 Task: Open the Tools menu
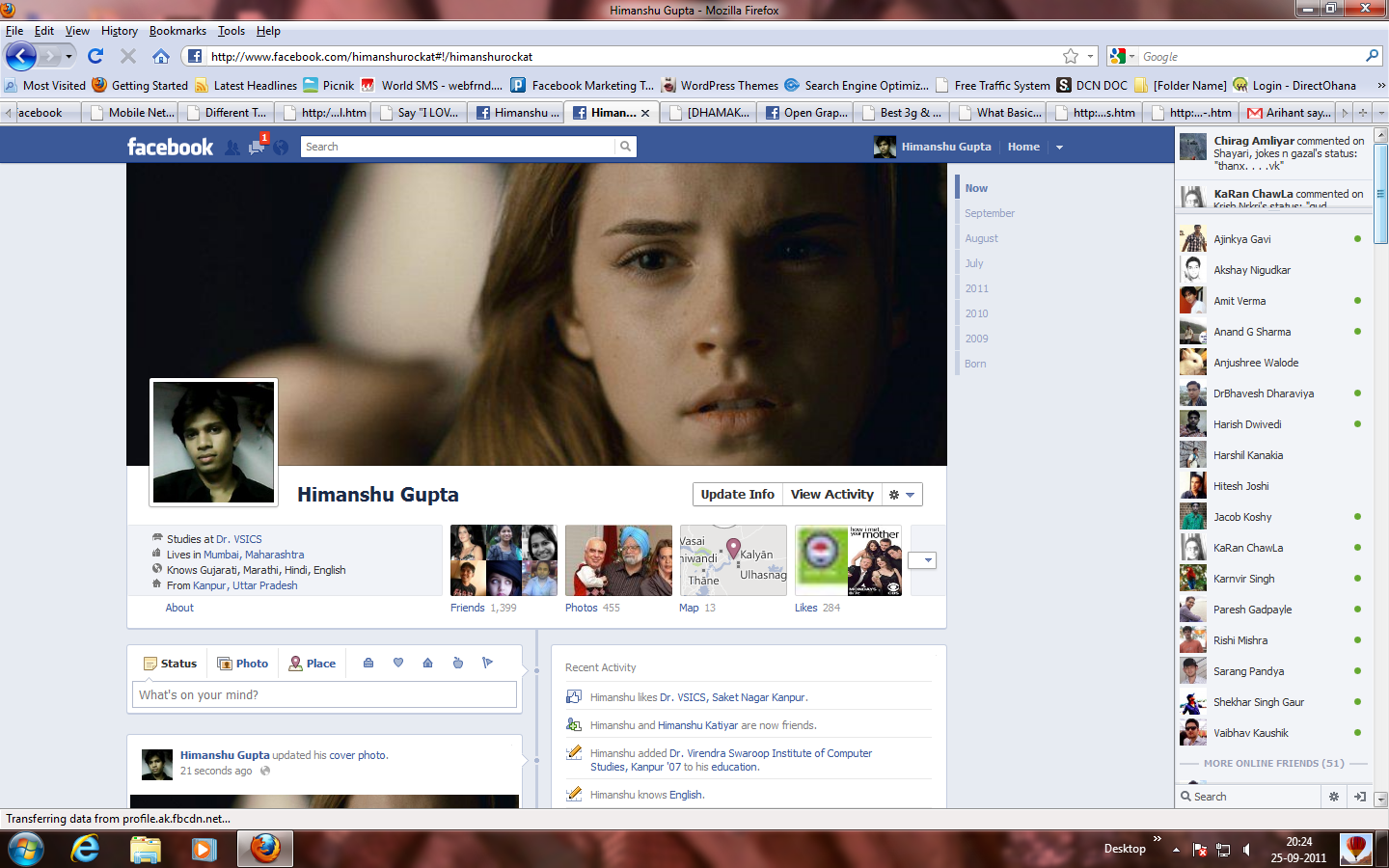point(231,31)
